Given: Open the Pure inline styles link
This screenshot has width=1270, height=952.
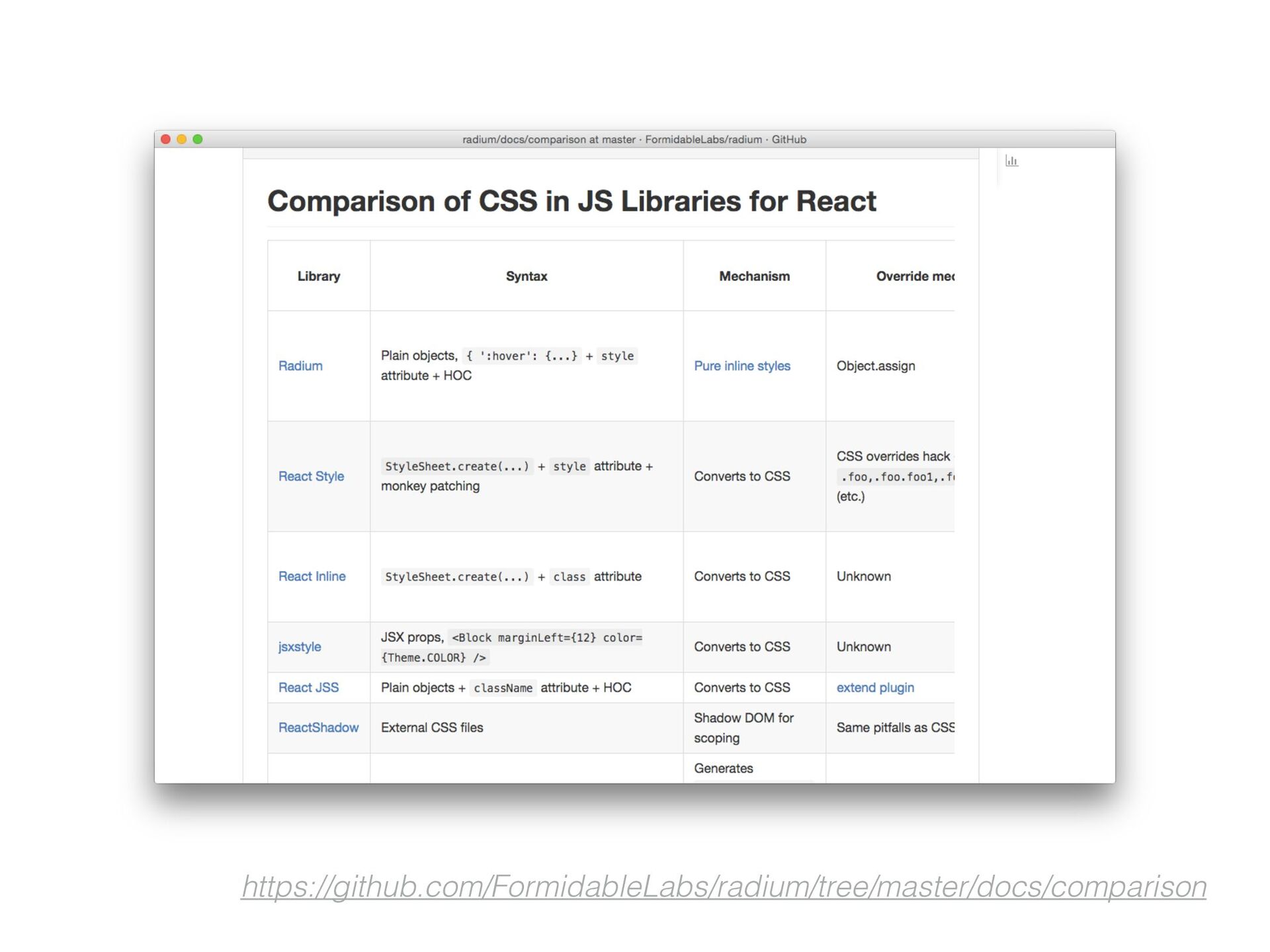Looking at the screenshot, I should pyautogui.click(x=742, y=366).
